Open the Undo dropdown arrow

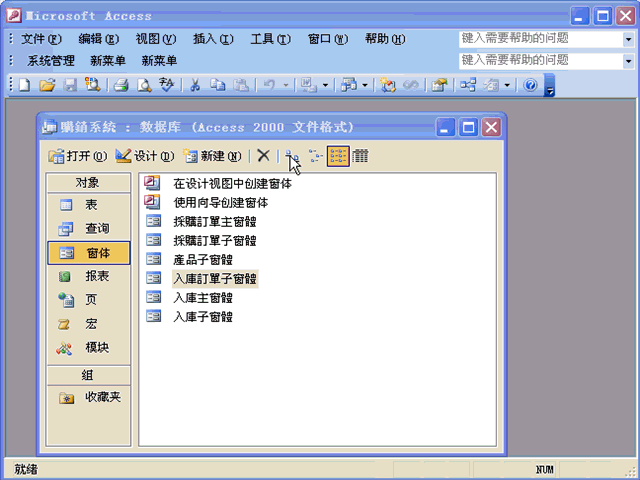(x=286, y=85)
